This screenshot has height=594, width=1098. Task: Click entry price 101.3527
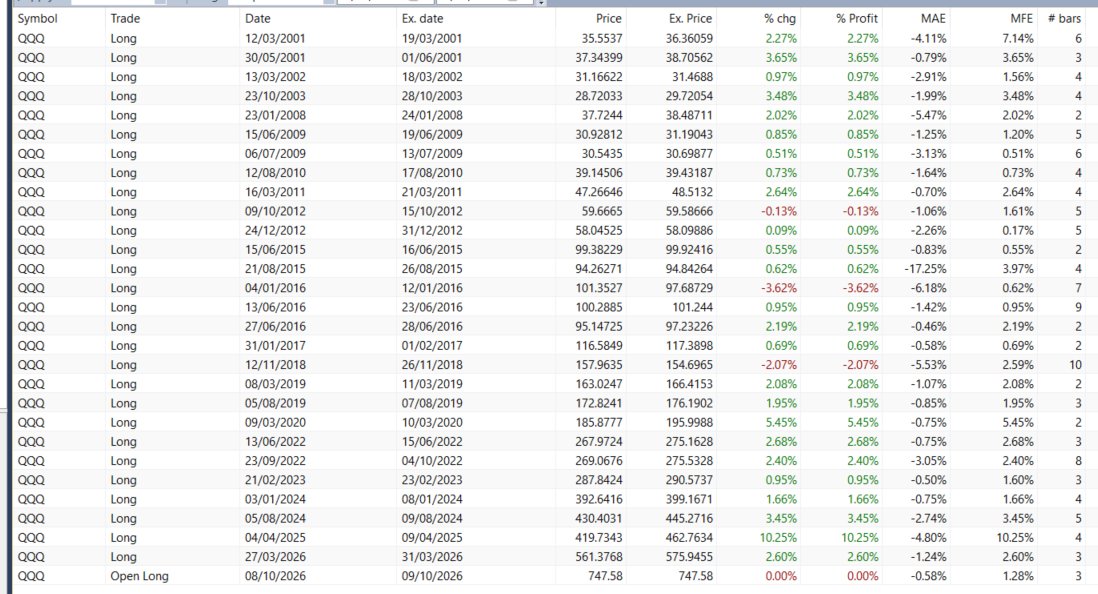click(x=599, y=288)
